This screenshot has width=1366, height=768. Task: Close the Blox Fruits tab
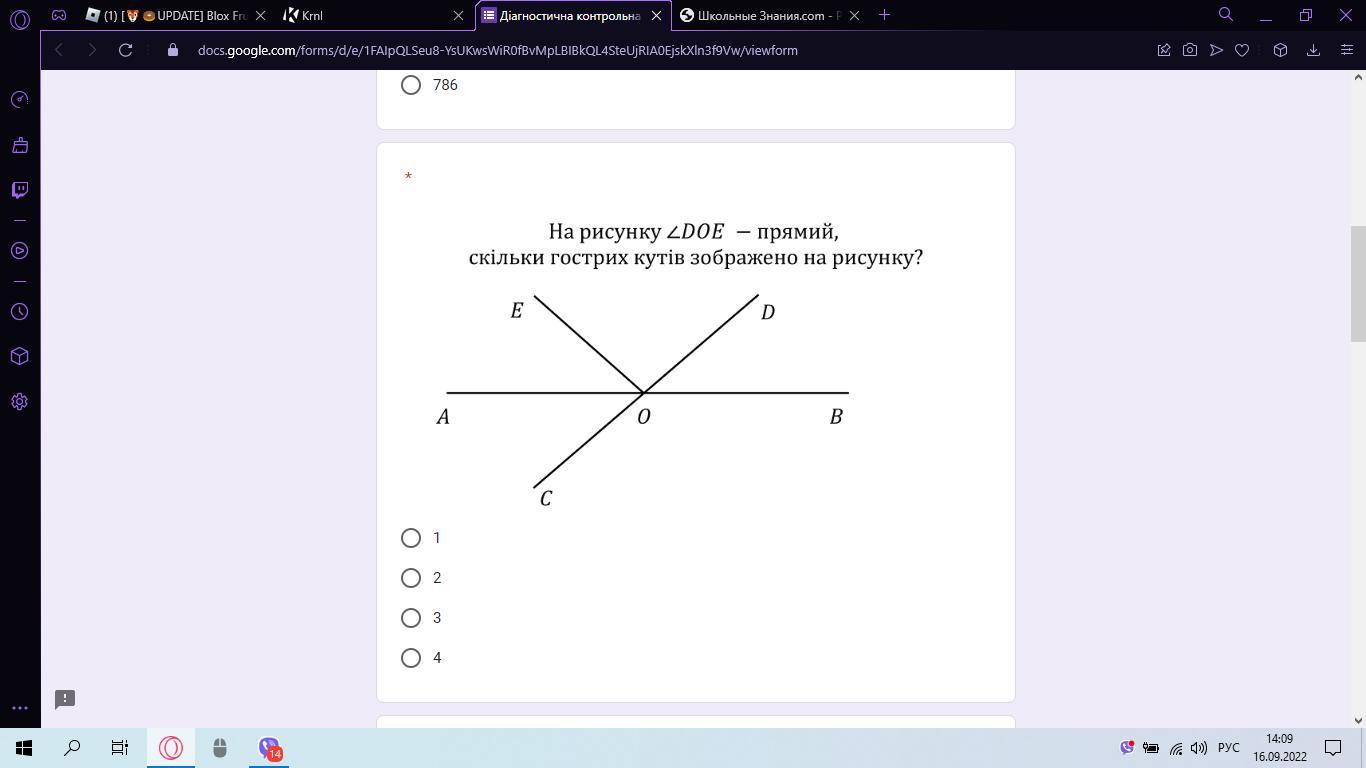point(260,15)
